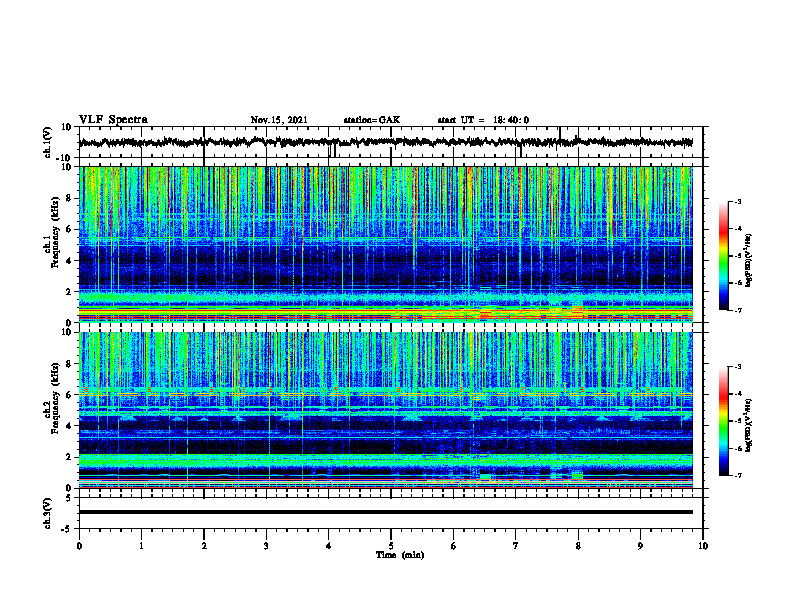Screen dimensions: 792x612
Task: Click the "ch.3(V)" axis label
Action: pyautogui.click(x=48, y=513)
